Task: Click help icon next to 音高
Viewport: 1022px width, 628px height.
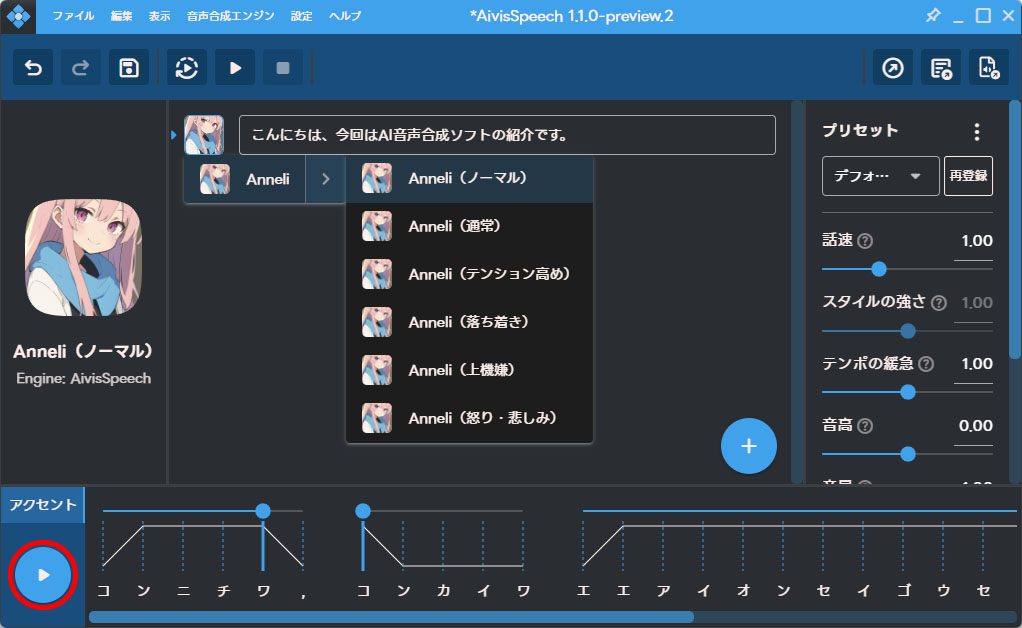Action: [865, 426]
